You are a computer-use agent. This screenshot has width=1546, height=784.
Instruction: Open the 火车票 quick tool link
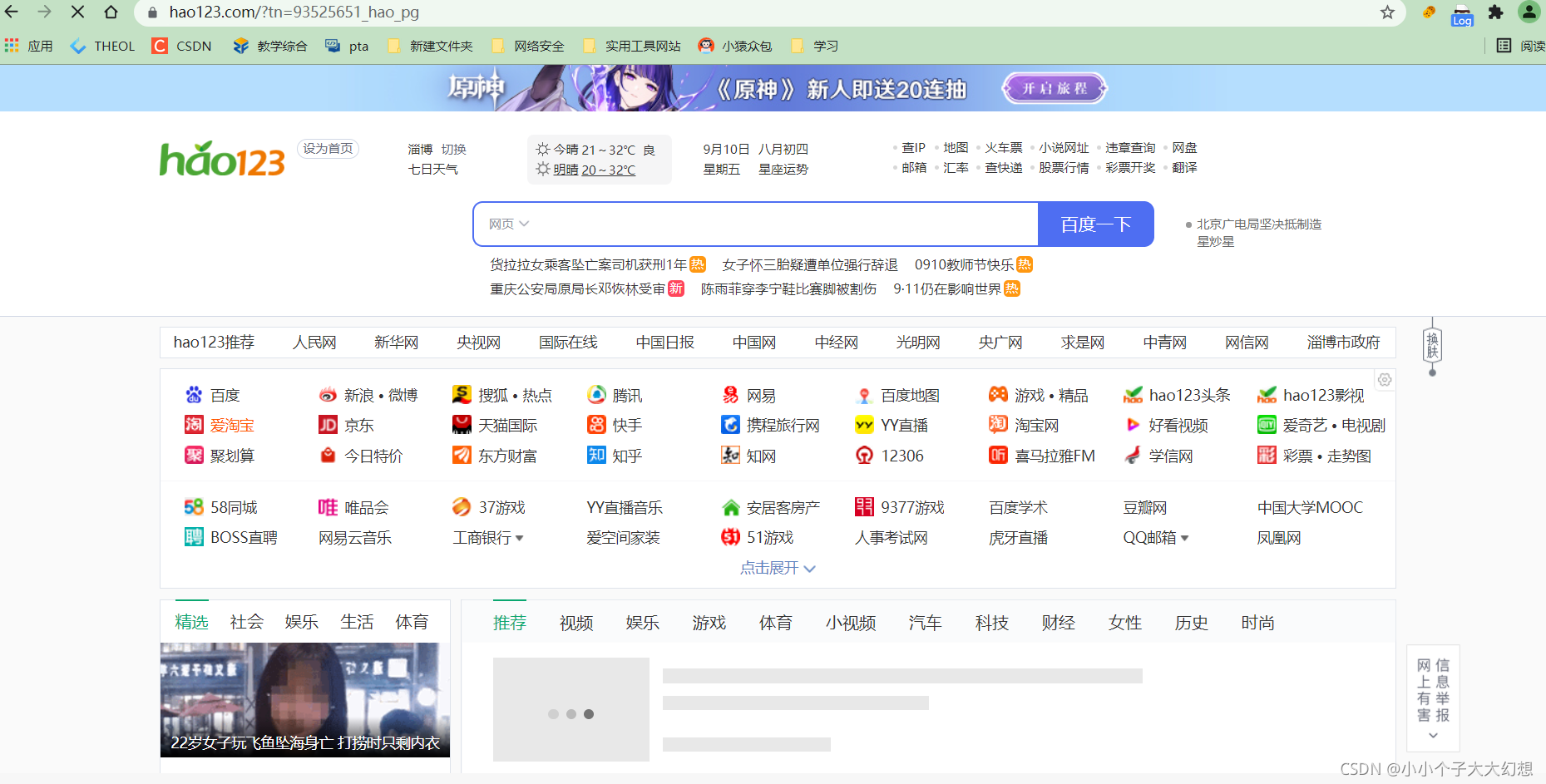tap(1004, 147)
